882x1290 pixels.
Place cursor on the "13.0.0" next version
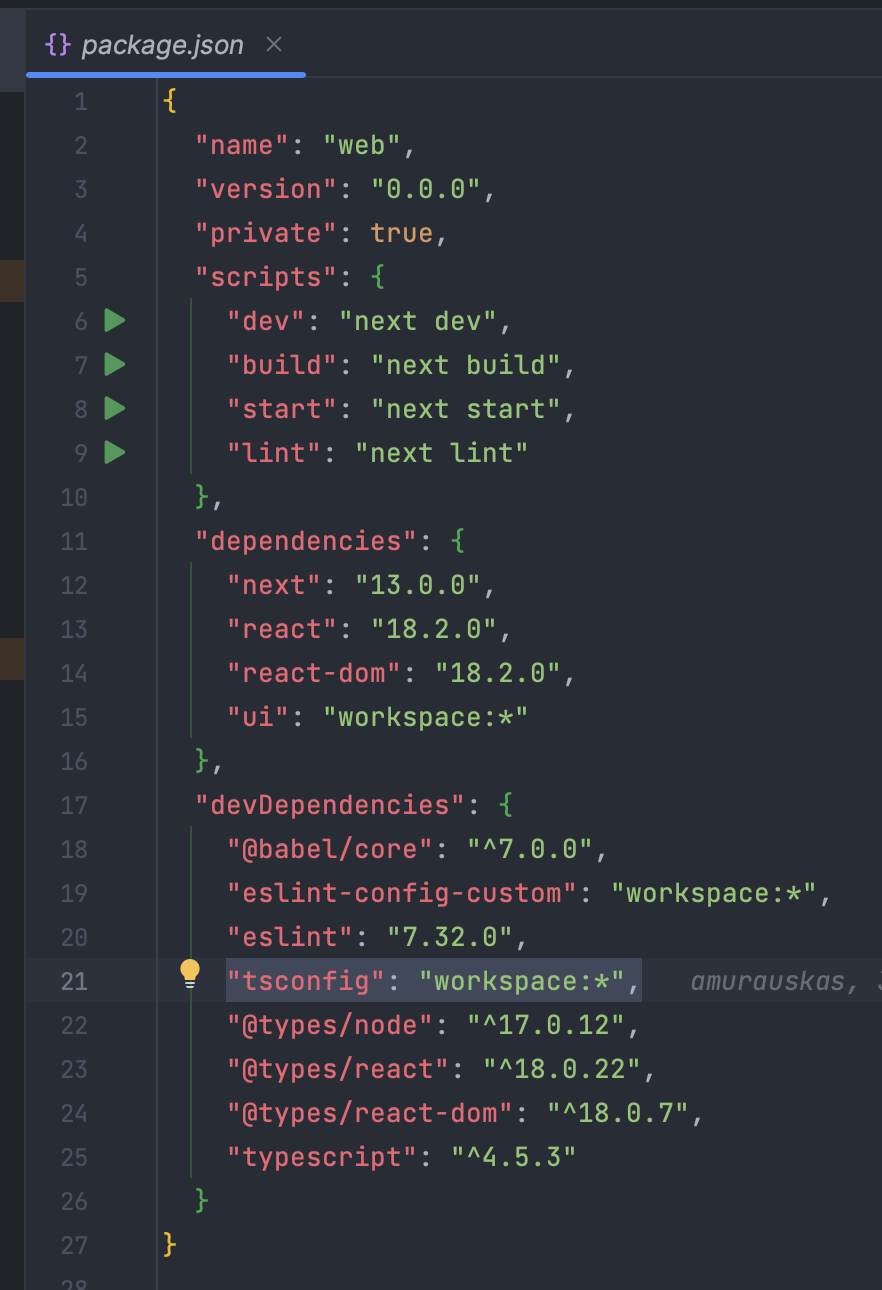pos(418,585)
